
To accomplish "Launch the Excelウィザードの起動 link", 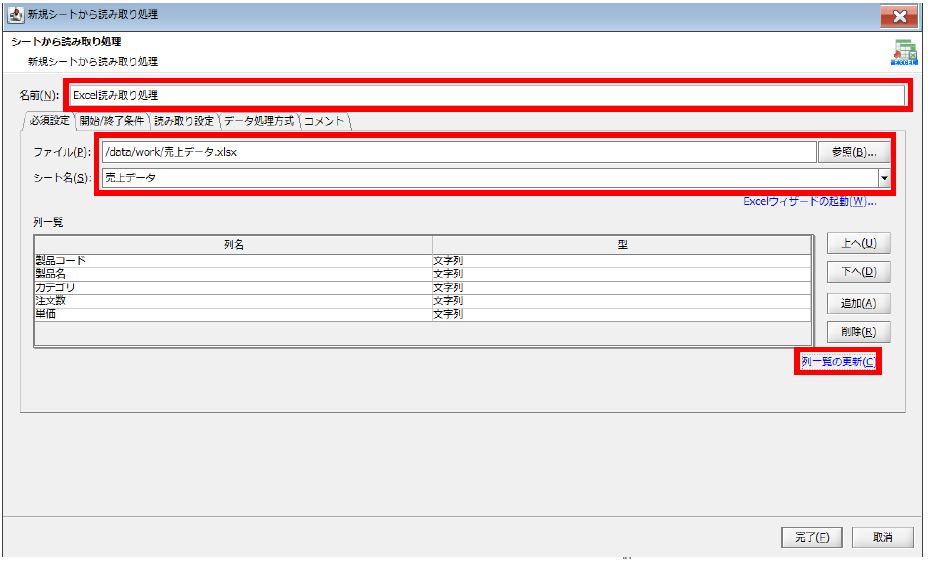I will tap(809, 201).
